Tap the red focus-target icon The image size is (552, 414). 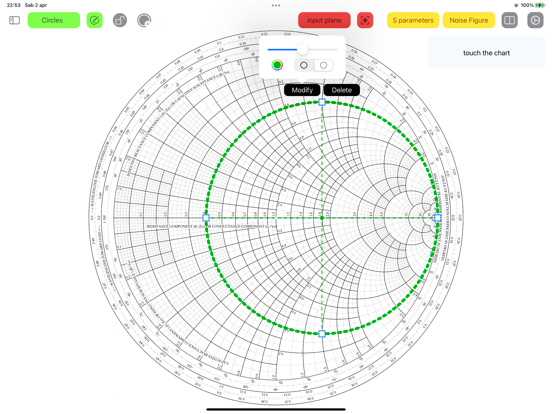[x=365, y=20]
